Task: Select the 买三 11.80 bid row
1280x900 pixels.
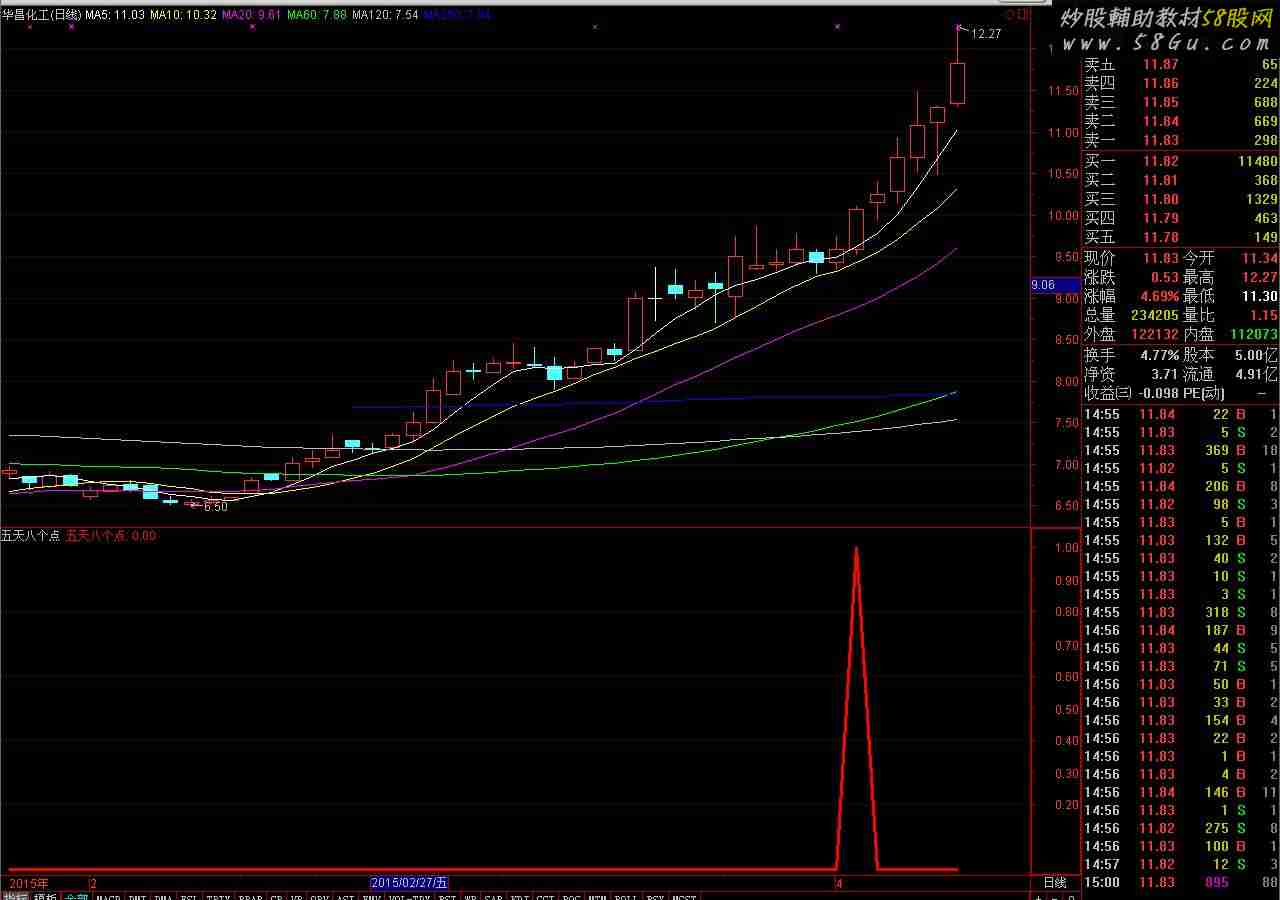Action: pyautogui.click(x=1182, y=199)
